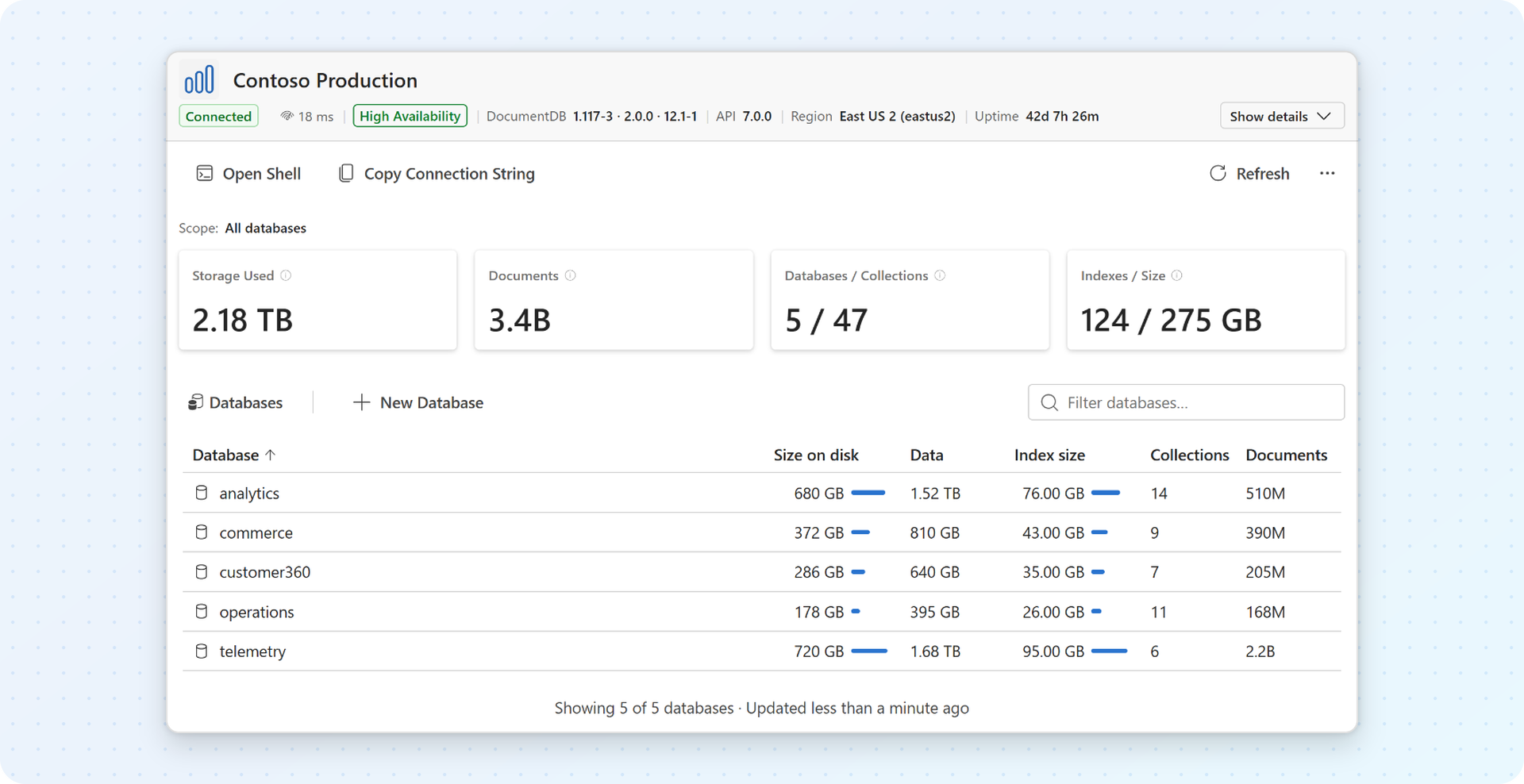1524x784 pixels.
Task: Click the Indexes / Size 124 / 275 GB card
Action: 1206,300
